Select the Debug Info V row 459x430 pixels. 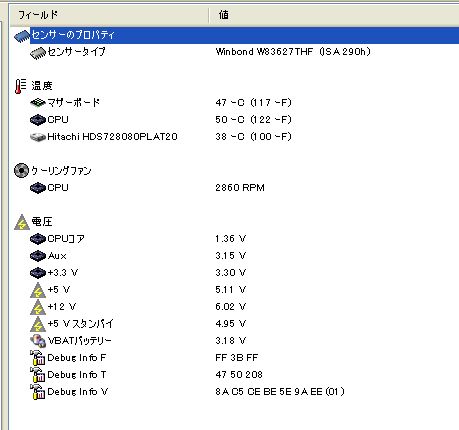click(234, 392)
